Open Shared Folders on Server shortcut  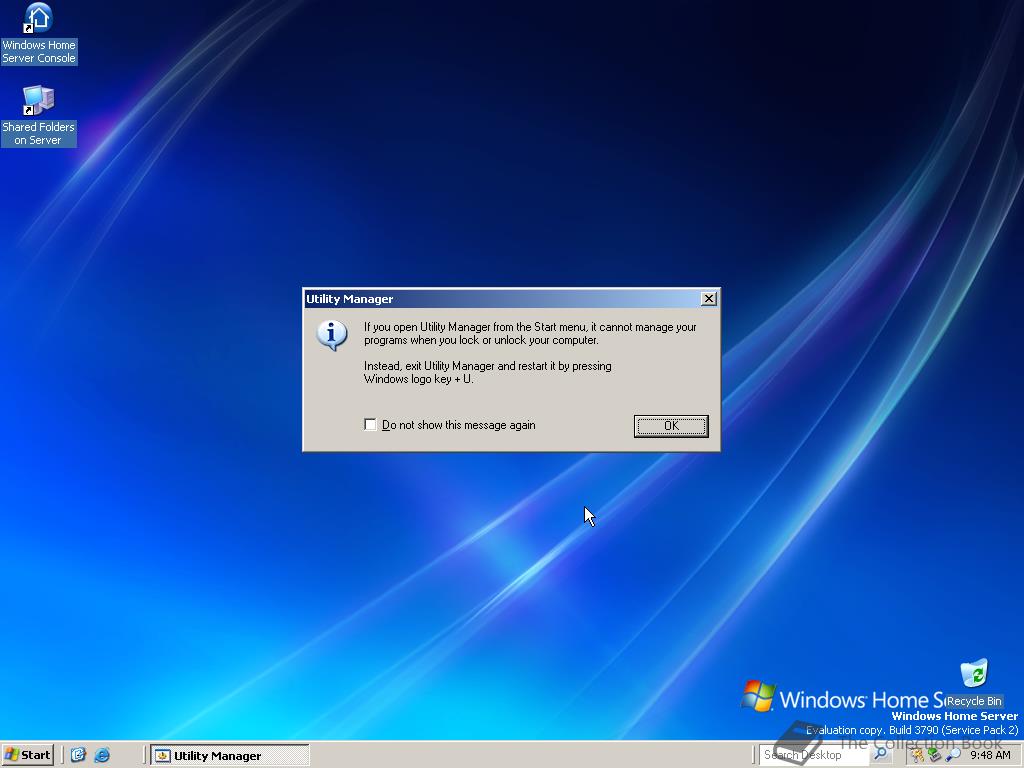[x=39, y=116]
